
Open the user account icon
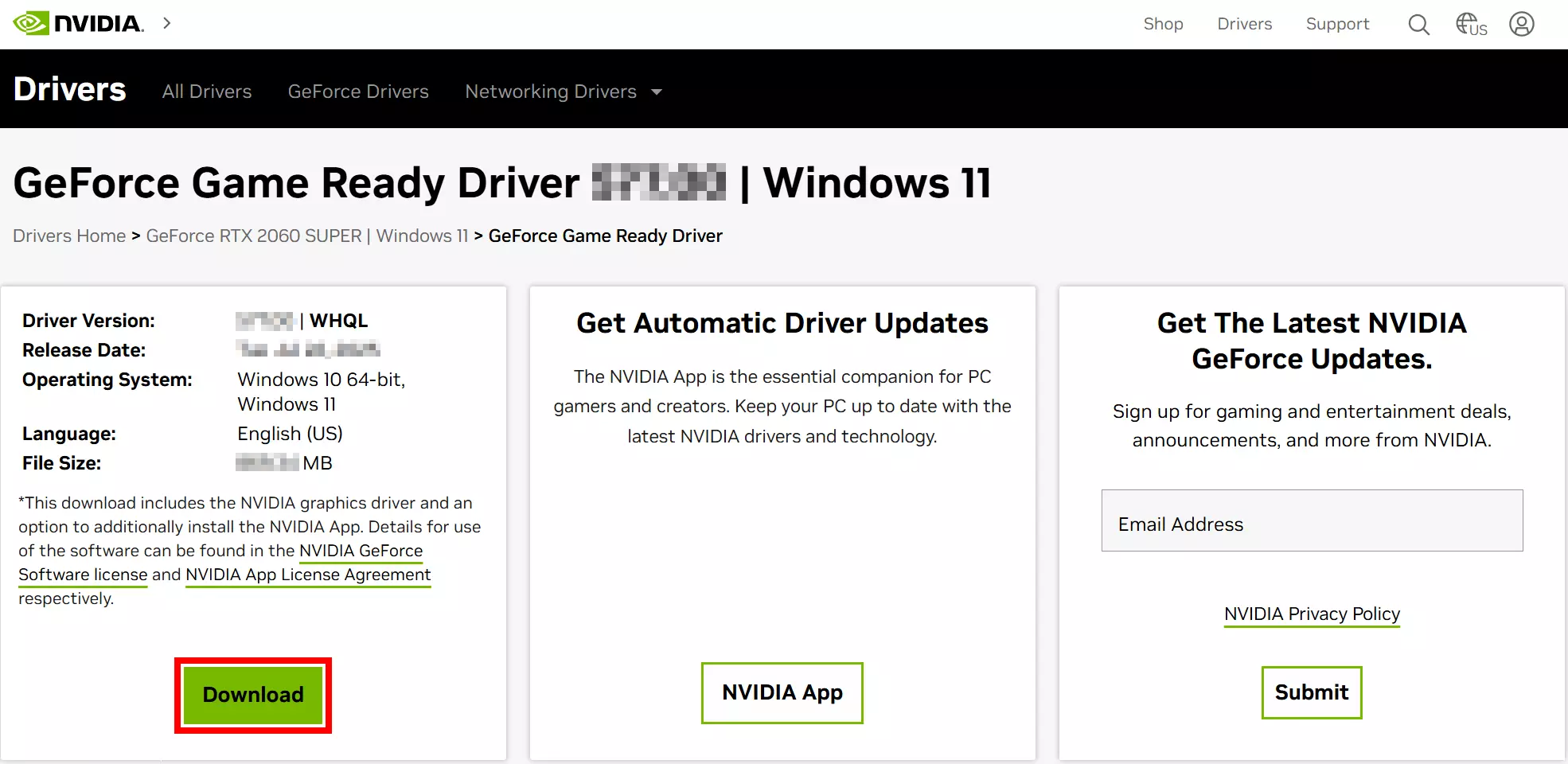coord(1522,24)
